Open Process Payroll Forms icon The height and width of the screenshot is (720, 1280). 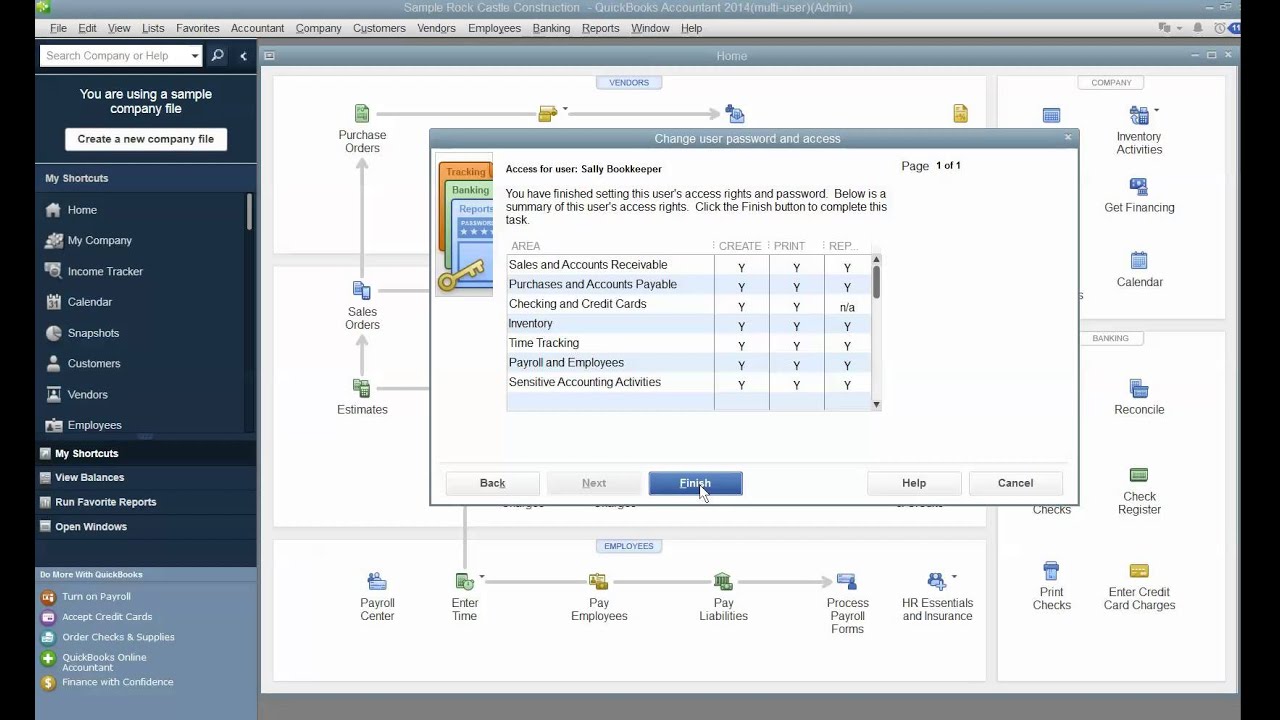847,582
